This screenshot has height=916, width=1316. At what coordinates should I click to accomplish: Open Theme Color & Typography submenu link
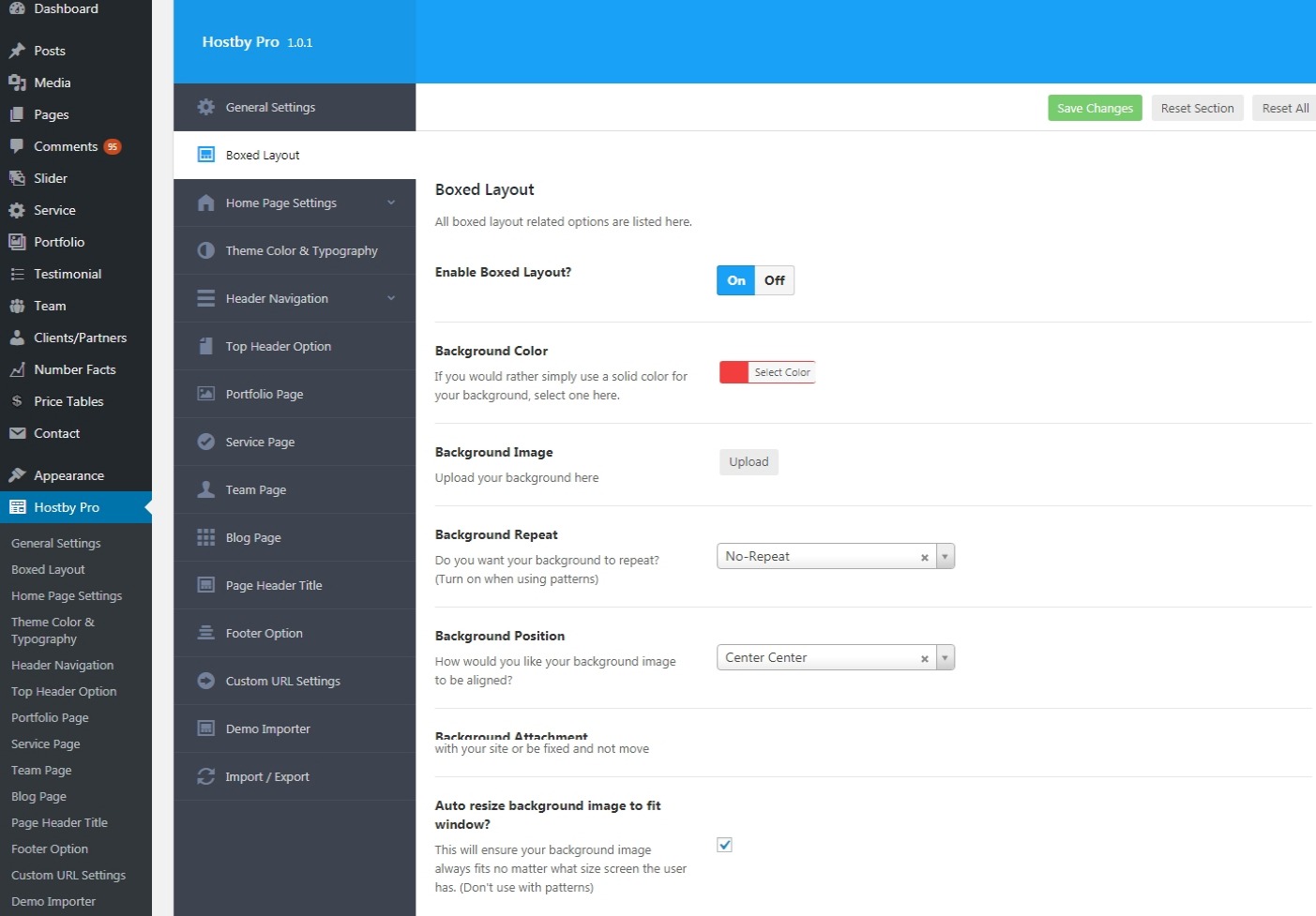coord(53,630)
